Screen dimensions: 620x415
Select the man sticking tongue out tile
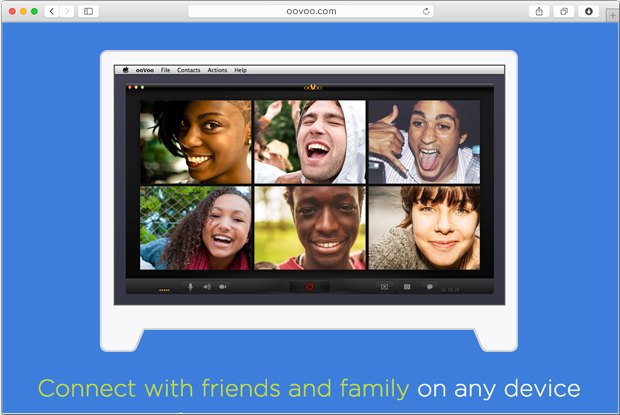424,142
